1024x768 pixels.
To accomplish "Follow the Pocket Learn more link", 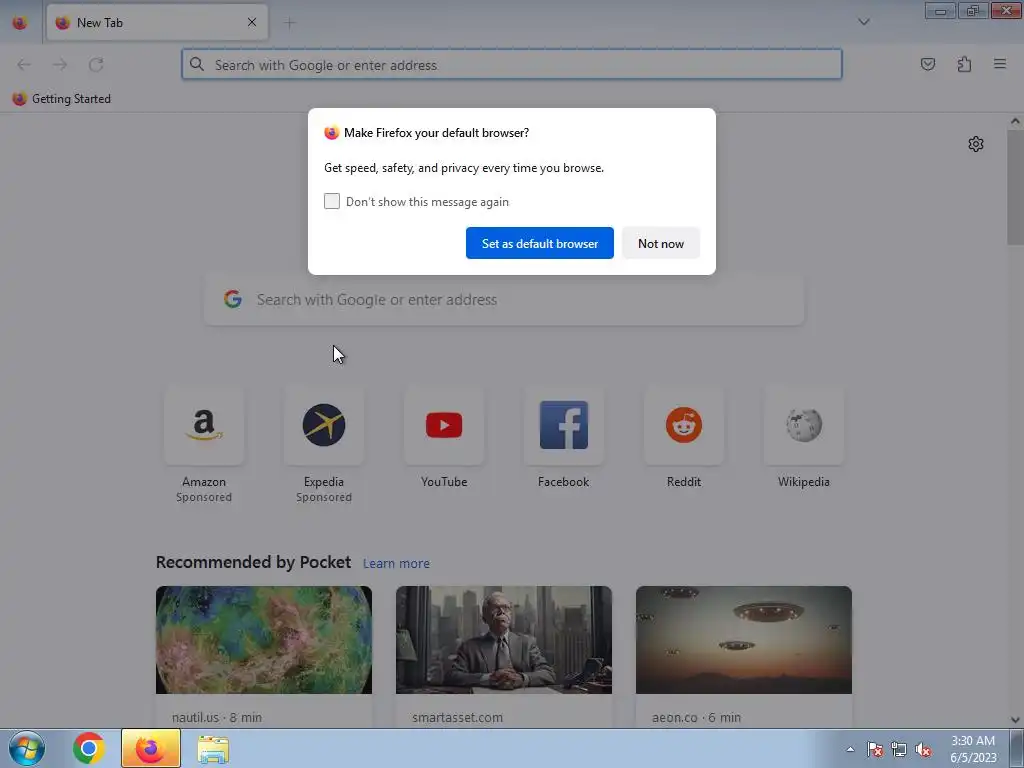I will point(396,563).
